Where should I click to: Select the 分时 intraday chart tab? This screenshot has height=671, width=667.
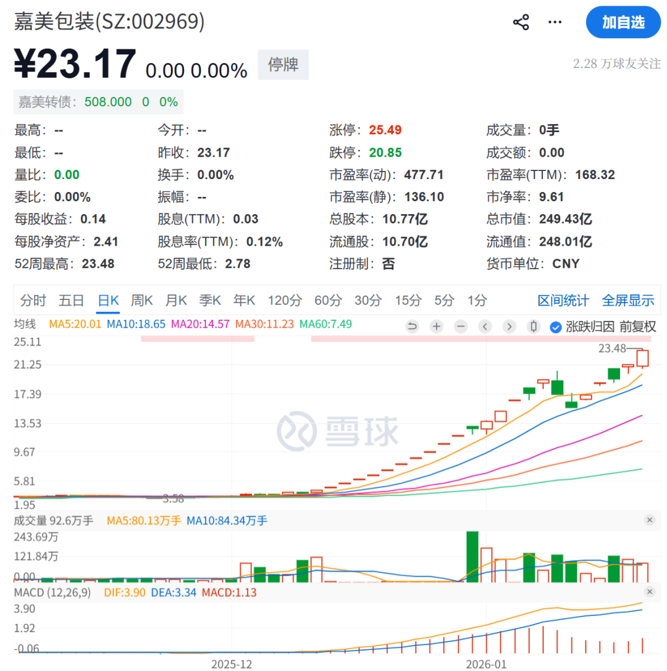33,300
